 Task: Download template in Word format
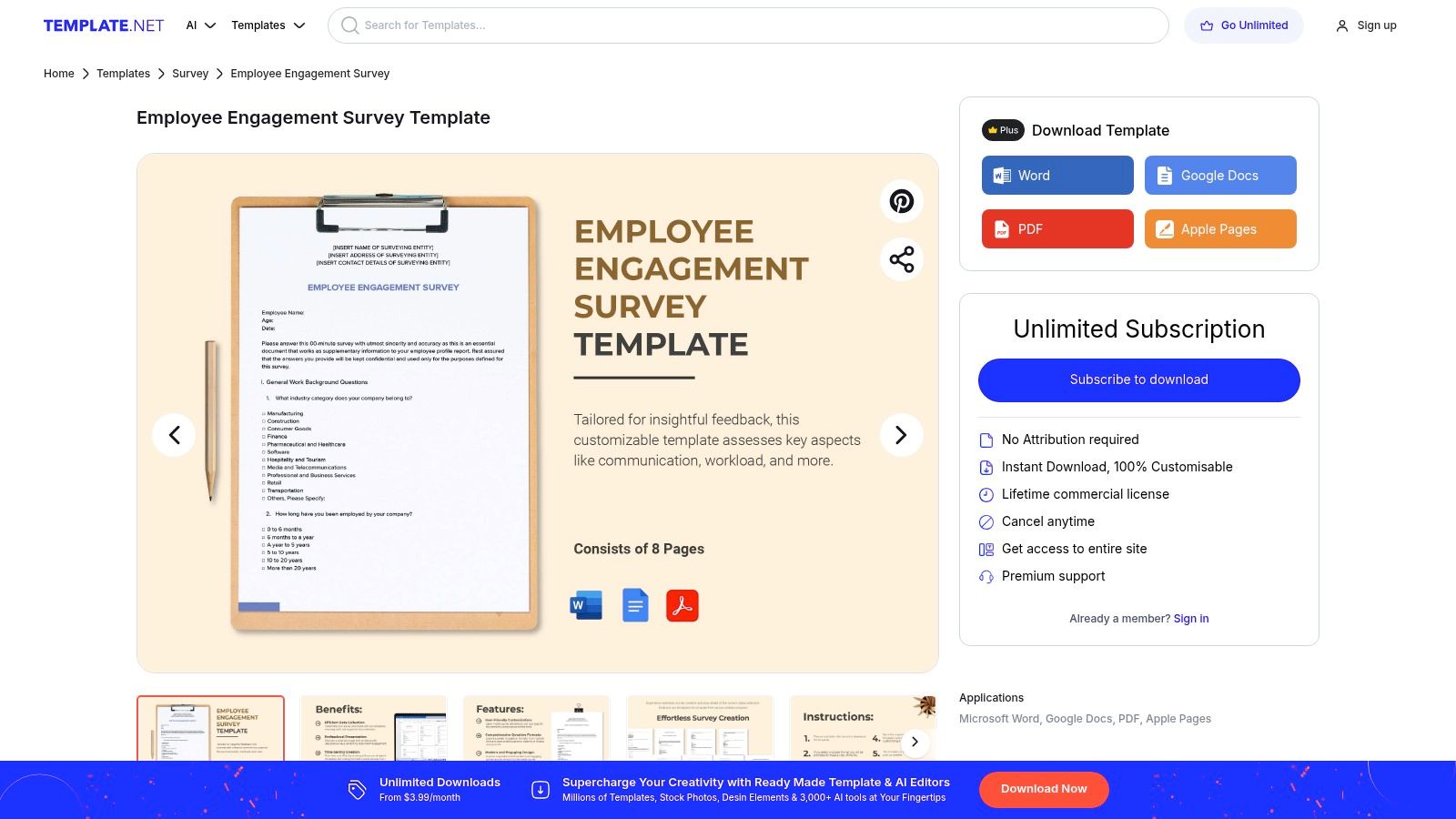(1057, 176)
